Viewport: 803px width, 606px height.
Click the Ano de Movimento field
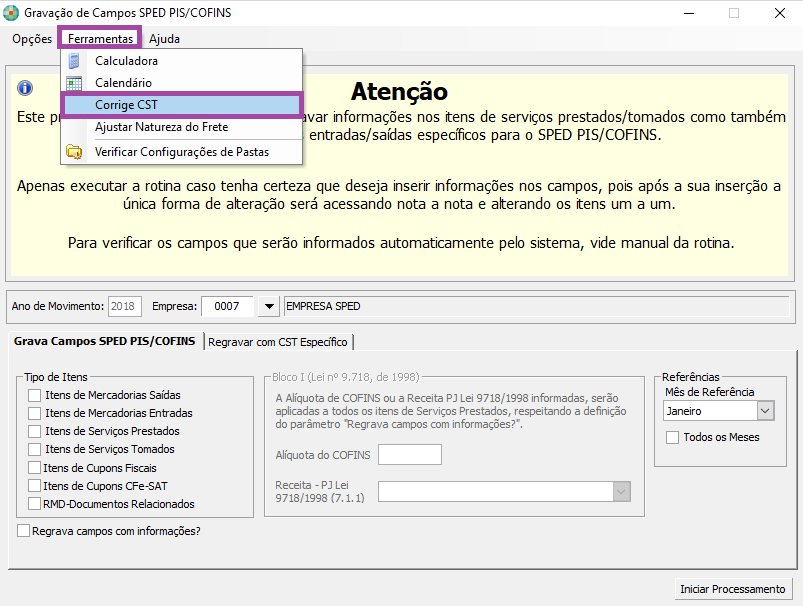coord(124,306)
